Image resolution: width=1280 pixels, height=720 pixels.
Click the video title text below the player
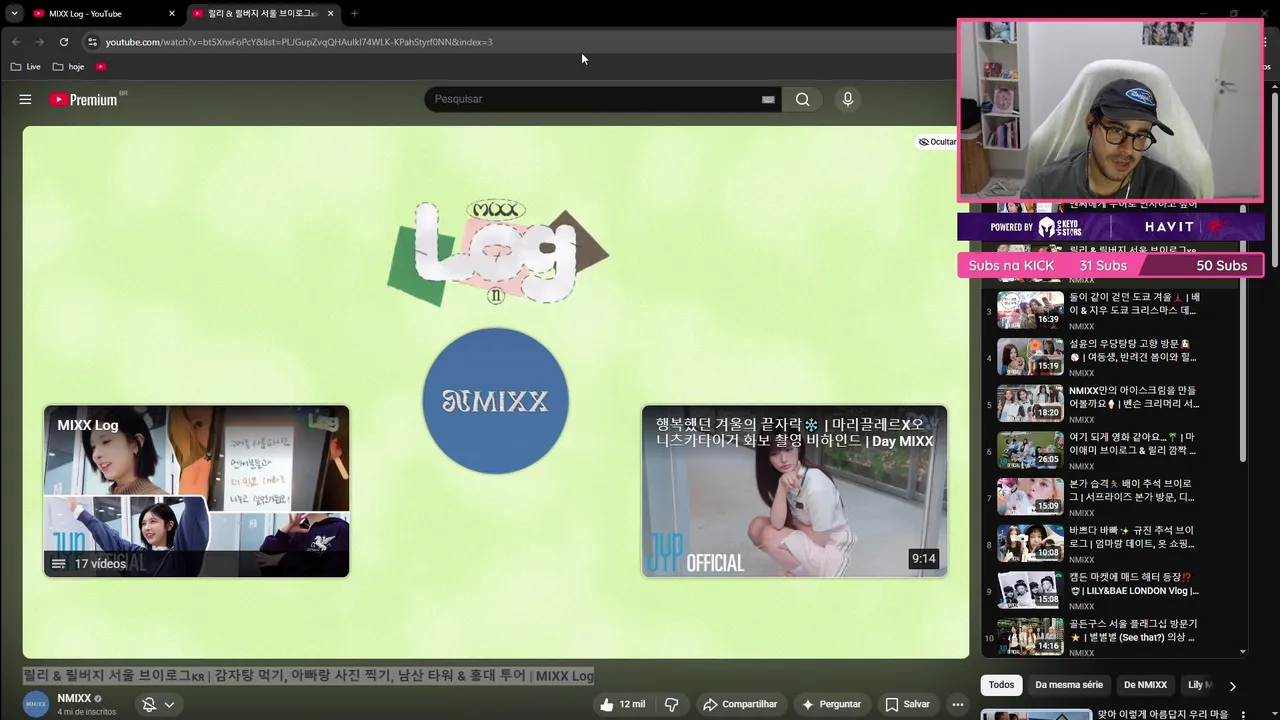[308, 676]
